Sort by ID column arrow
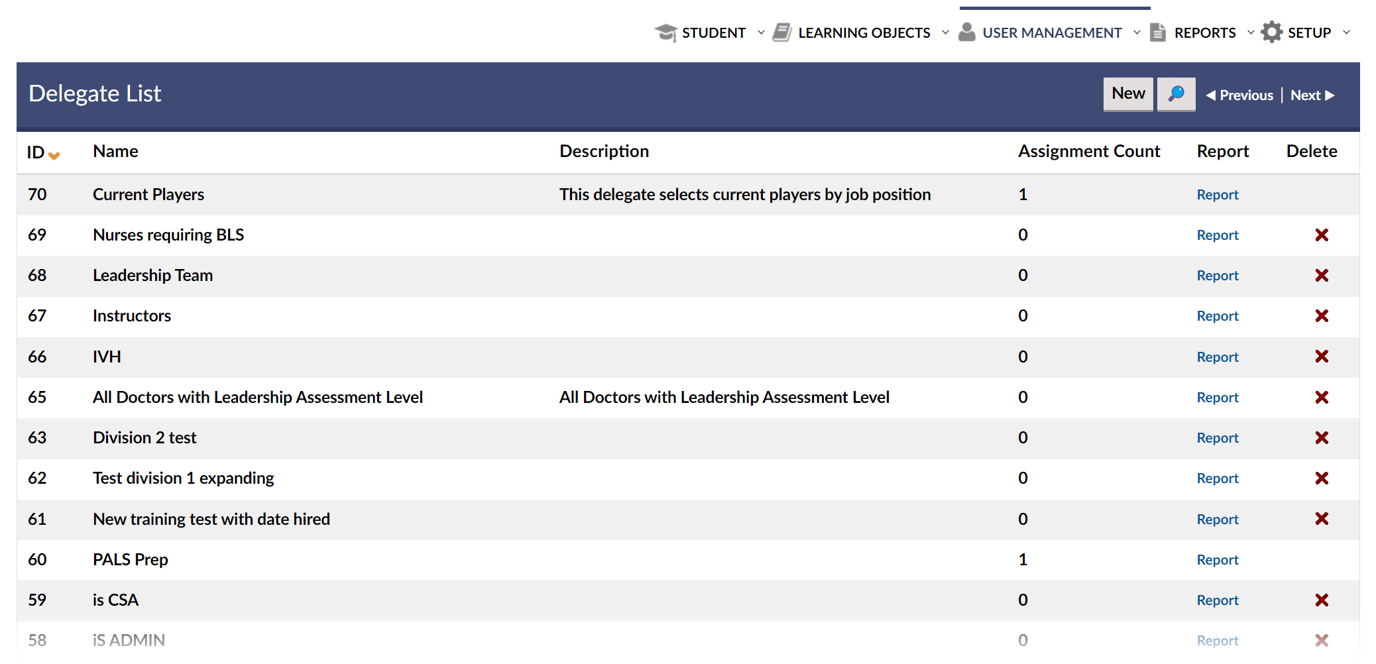Viewport: 1376px width, 664px height. 54,155
